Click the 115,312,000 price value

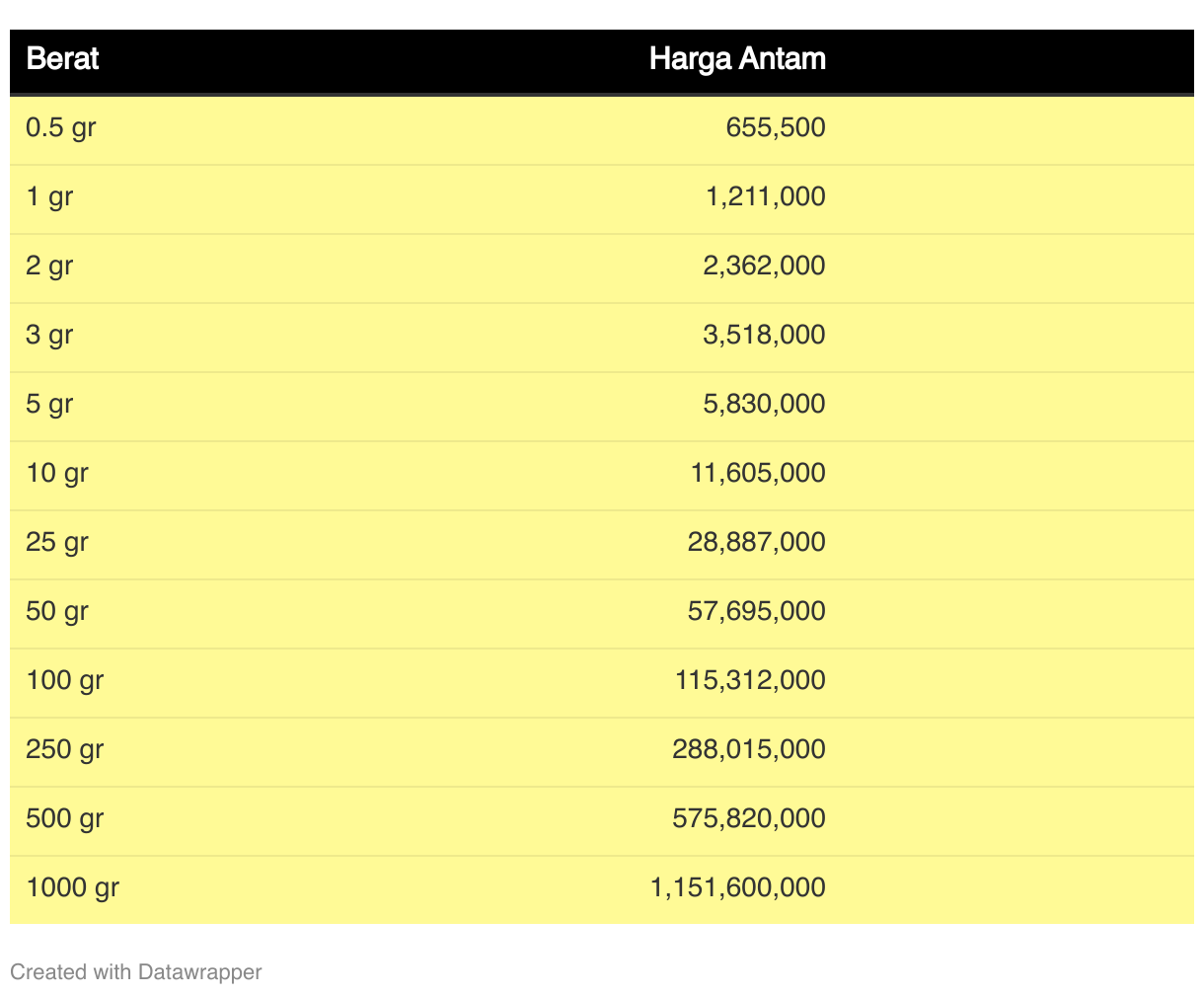click(751, 680)
